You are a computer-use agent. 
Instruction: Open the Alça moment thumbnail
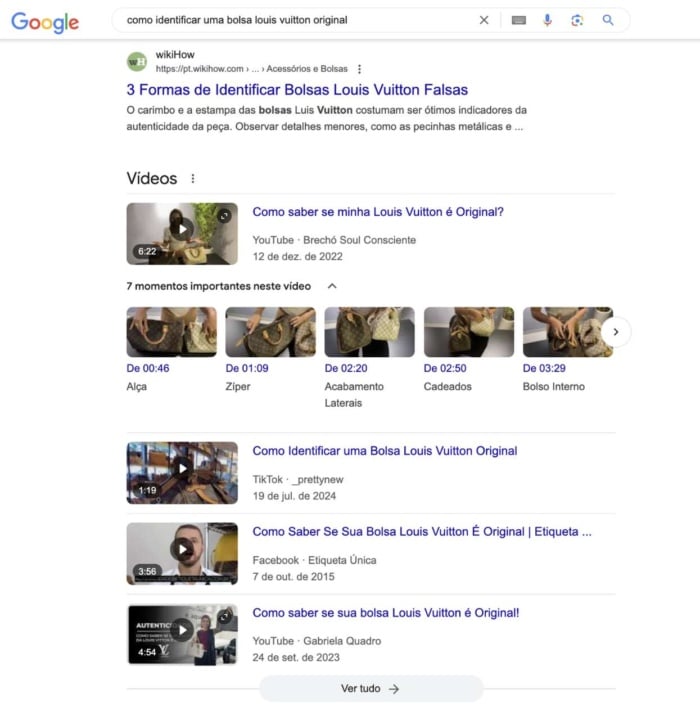172,332
